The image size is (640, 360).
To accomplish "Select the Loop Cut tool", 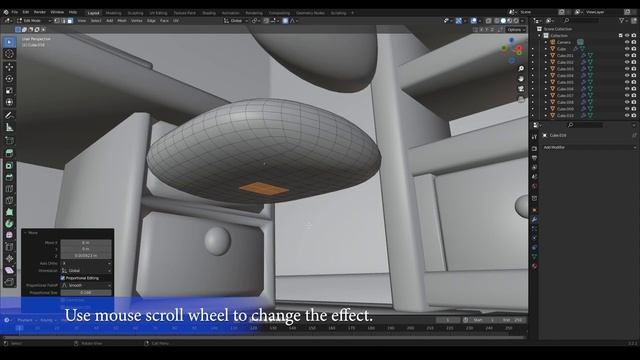I will point(9,189).
